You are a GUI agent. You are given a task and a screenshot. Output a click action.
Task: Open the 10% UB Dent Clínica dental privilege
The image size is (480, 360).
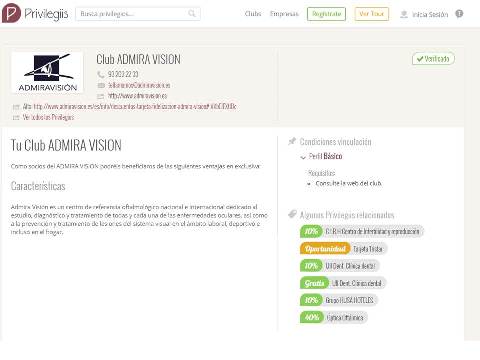[340, 266]
